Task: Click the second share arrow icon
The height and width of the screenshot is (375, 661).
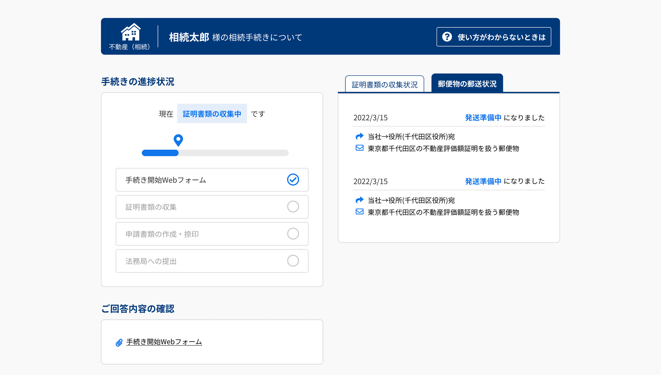Action: pyautogui.click(x=359, y=200)
